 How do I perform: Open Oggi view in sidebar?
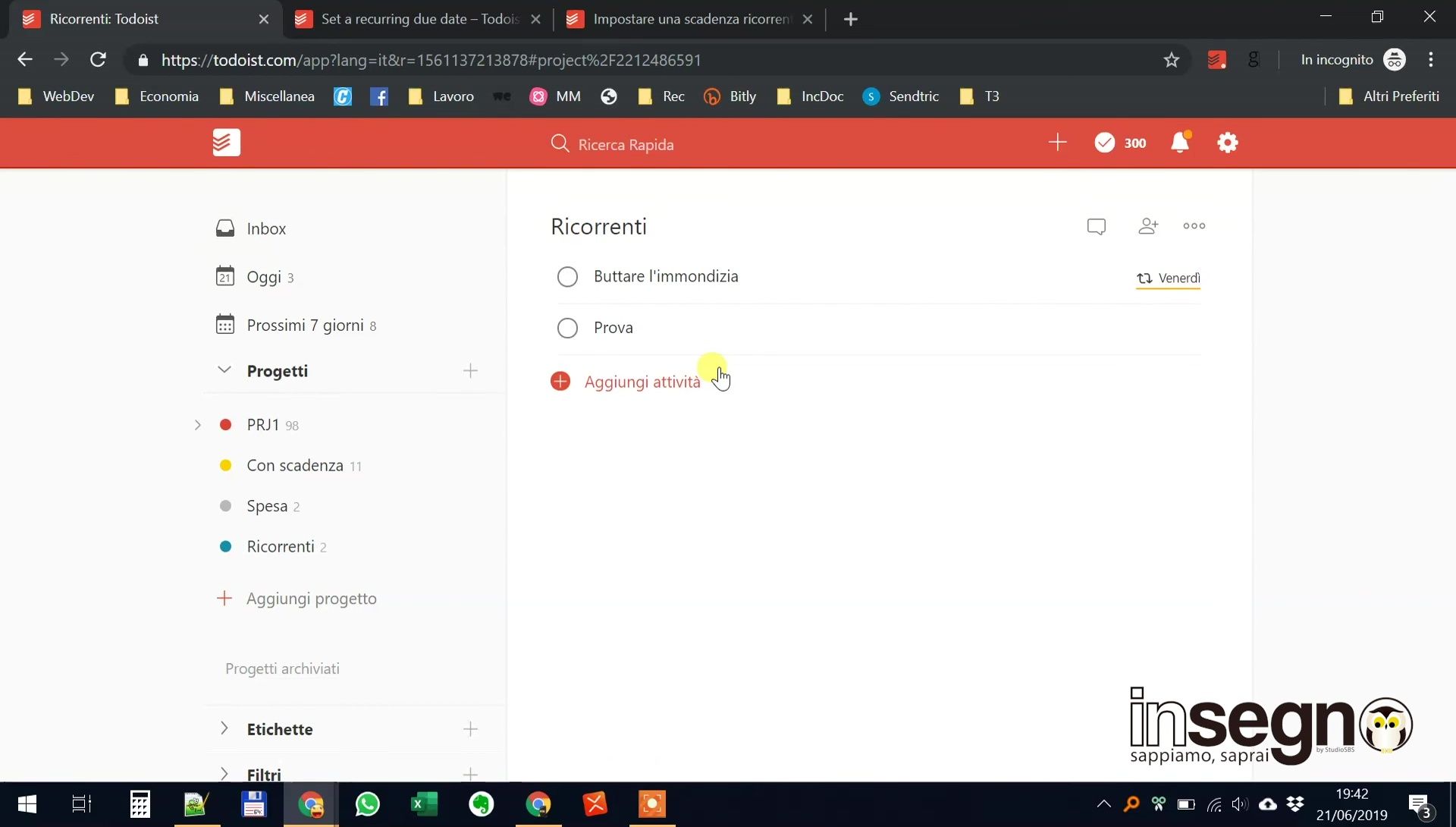(263, 277)
